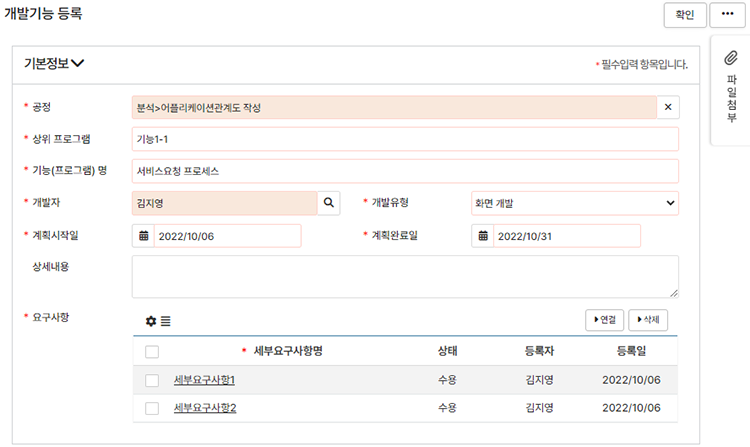This screenshot has width=750, height=447.
Task: Click the list view icon beside gear
Action: coord(166,321)
